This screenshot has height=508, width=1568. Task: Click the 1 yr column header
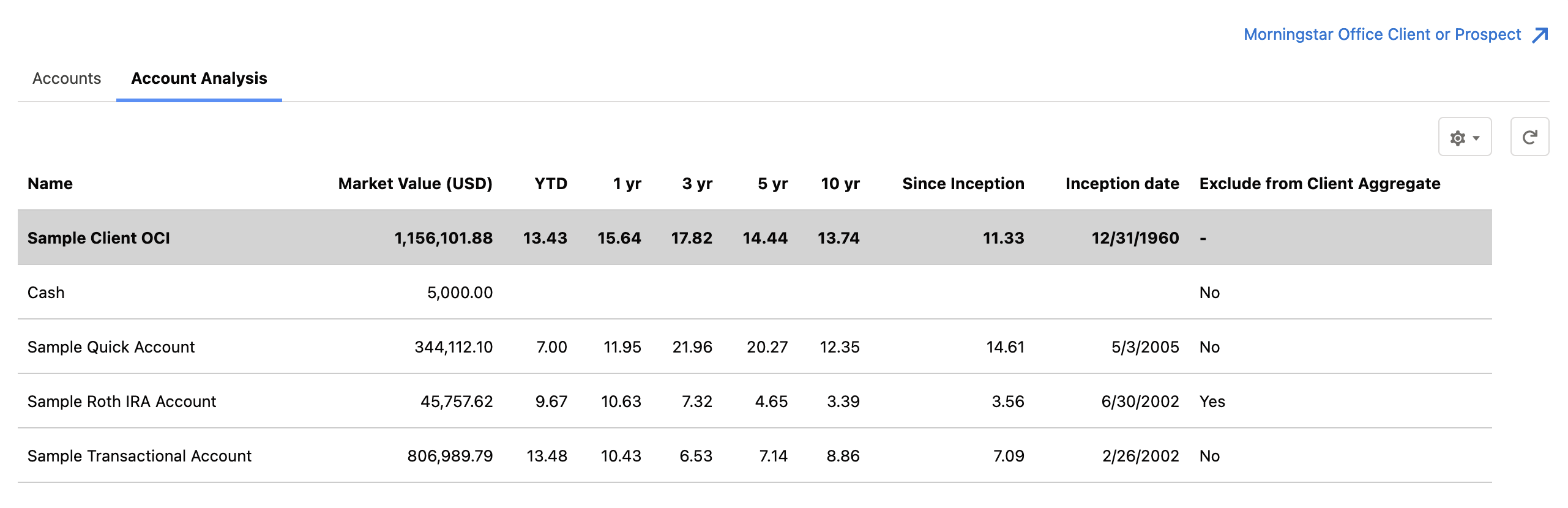tap(627, 184)
